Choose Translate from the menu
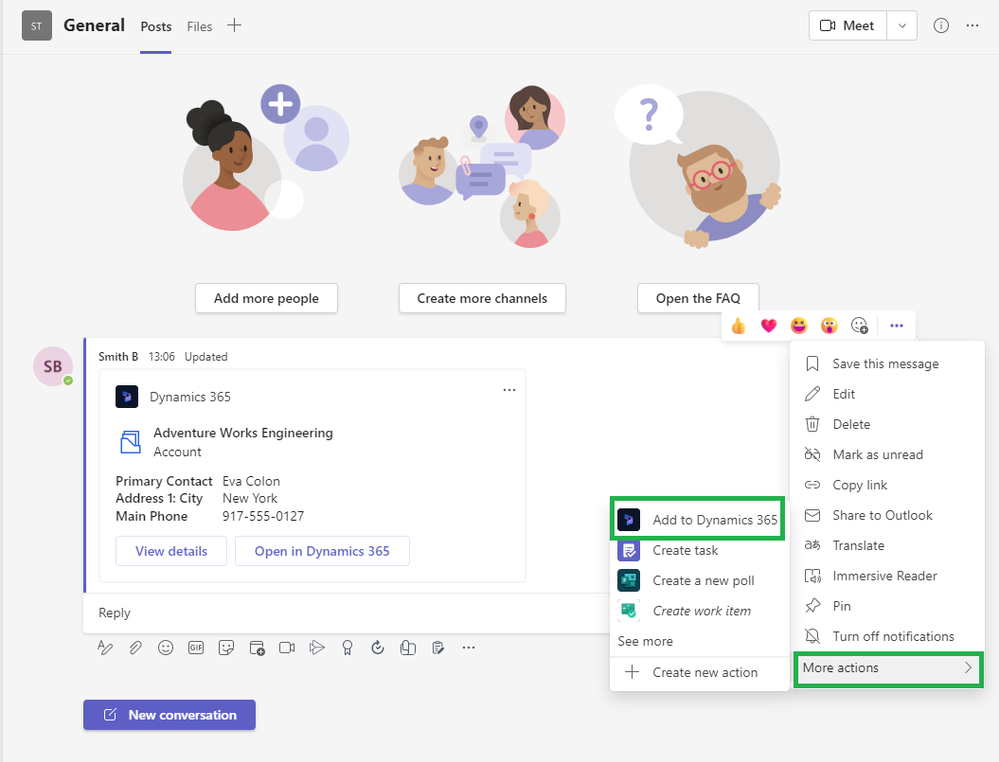 pos(887,546)
